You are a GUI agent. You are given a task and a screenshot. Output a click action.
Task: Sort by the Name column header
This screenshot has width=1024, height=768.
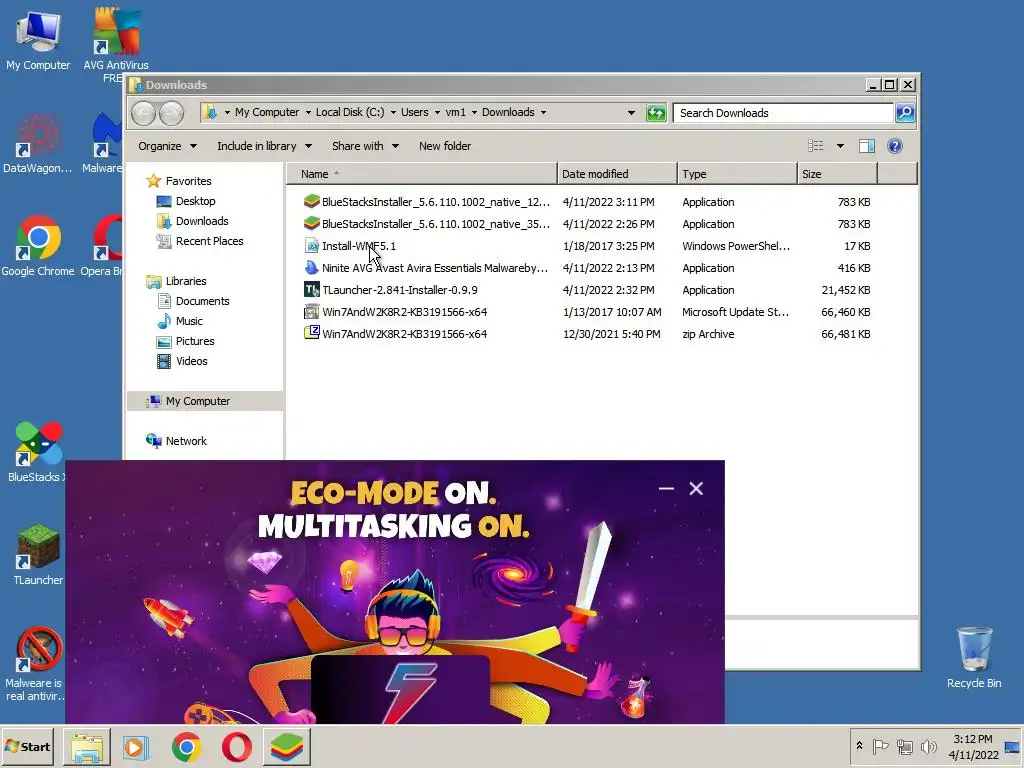click(x=422, y=174)
